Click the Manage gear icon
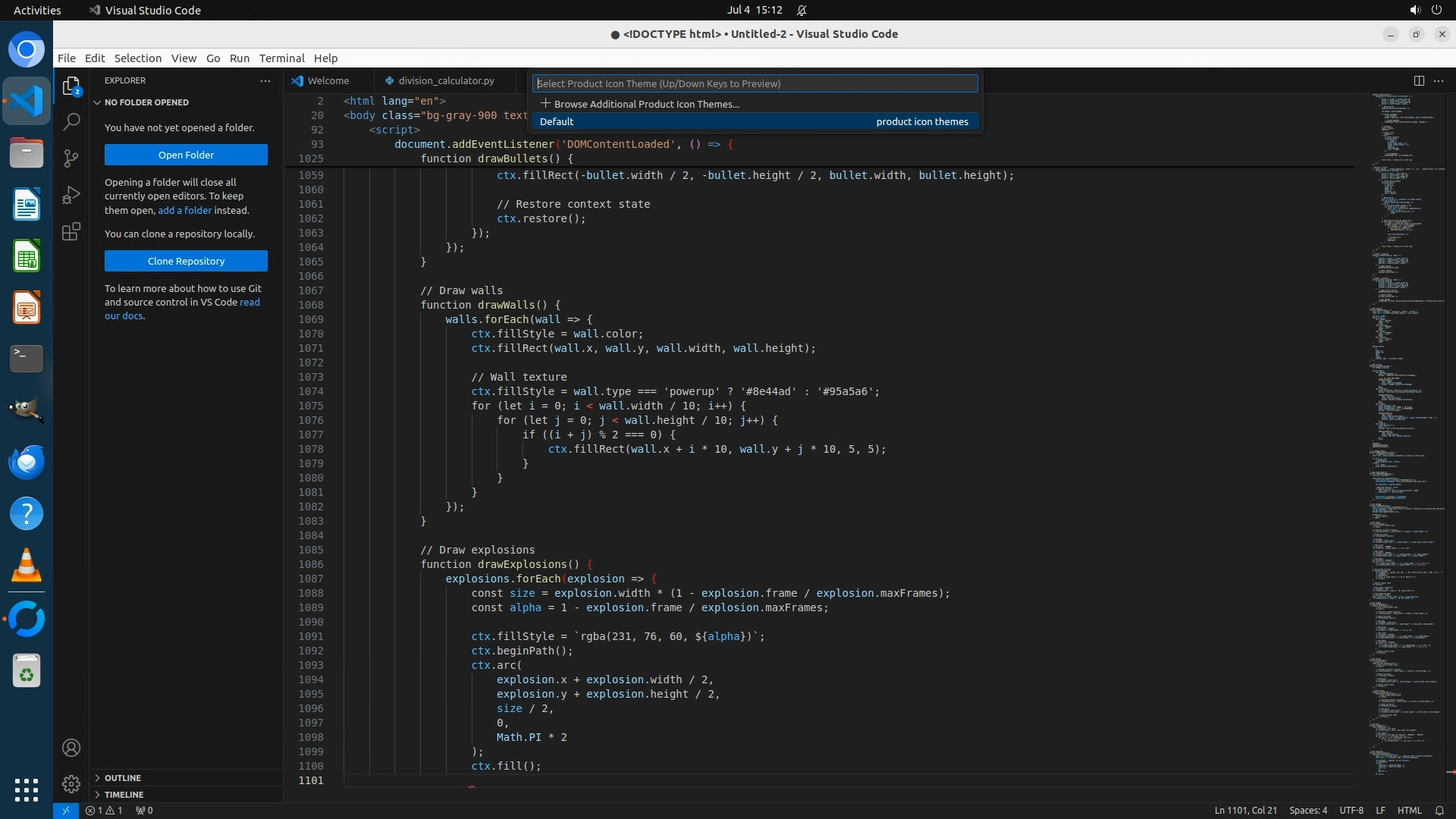 [x=71, y=783]
